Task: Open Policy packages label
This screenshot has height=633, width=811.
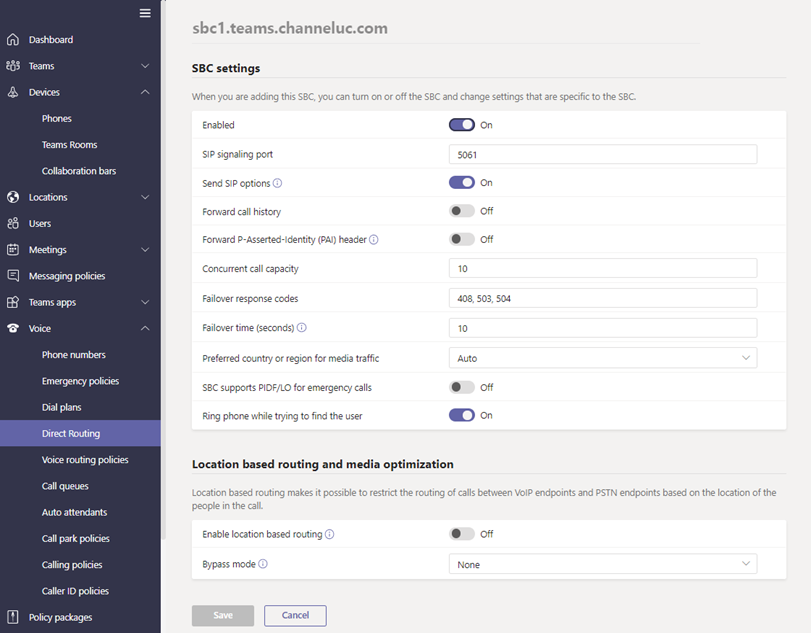Action: coord(61,617)
